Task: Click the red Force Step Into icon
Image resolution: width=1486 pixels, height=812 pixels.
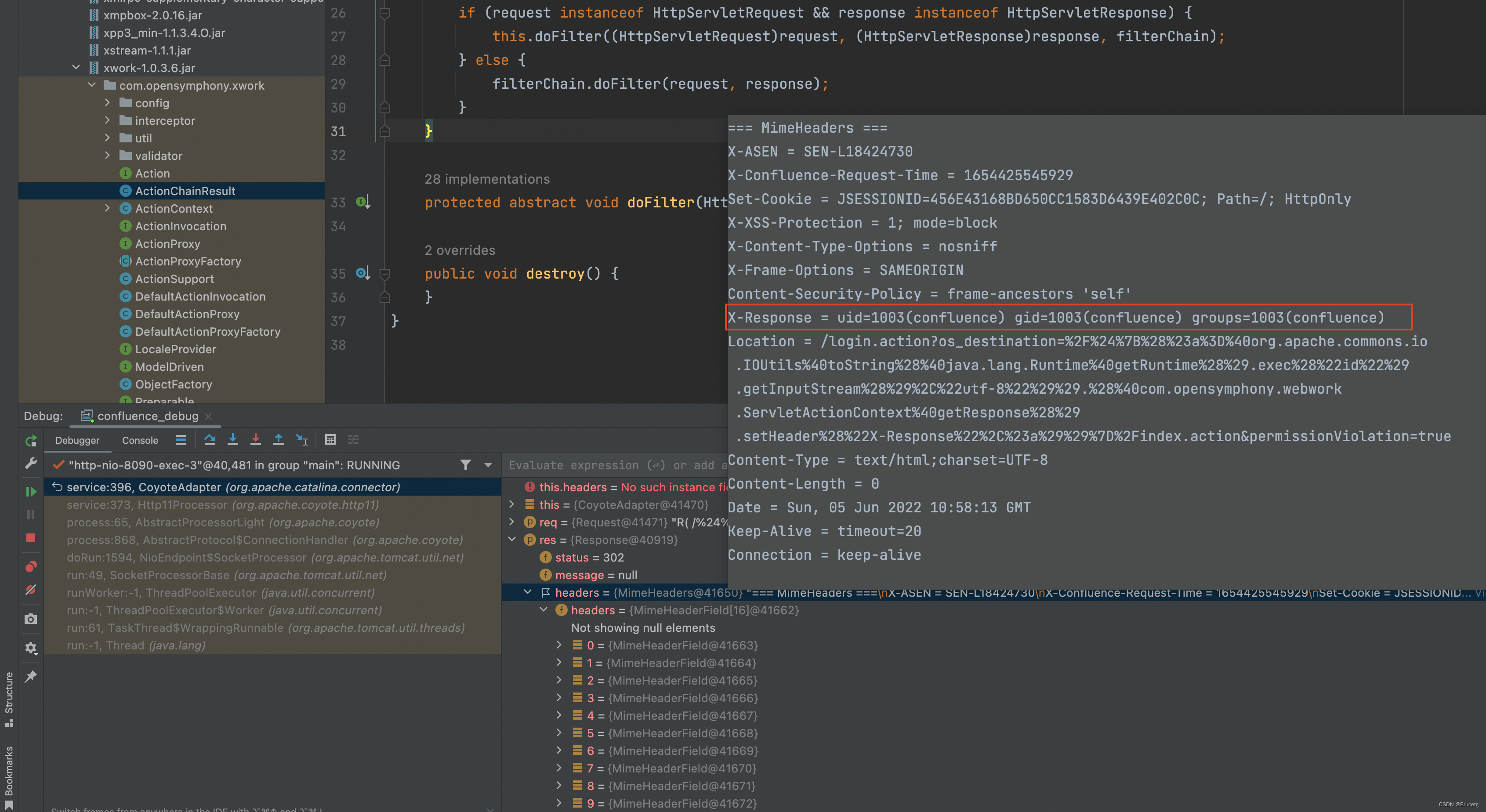Action: [x=256, y=439]
